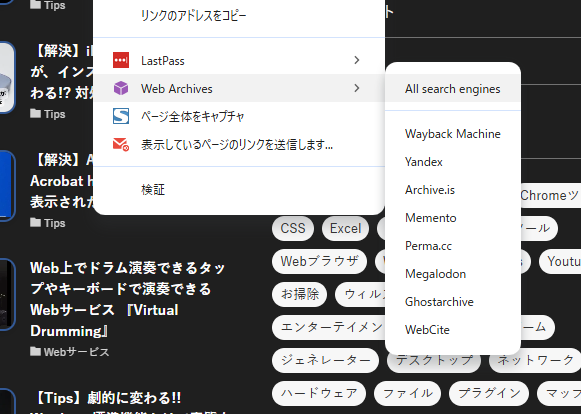
Task: Open the Web Archives menu entry
Action: coord(239,88)
